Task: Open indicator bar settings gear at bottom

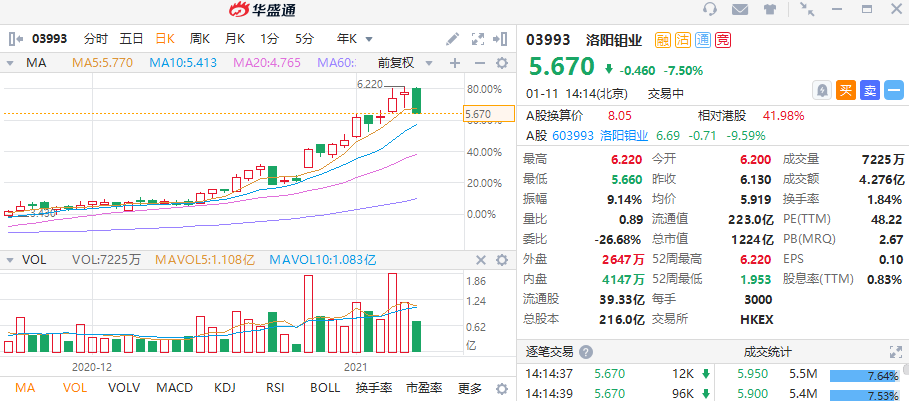Action: coord(502,388)
